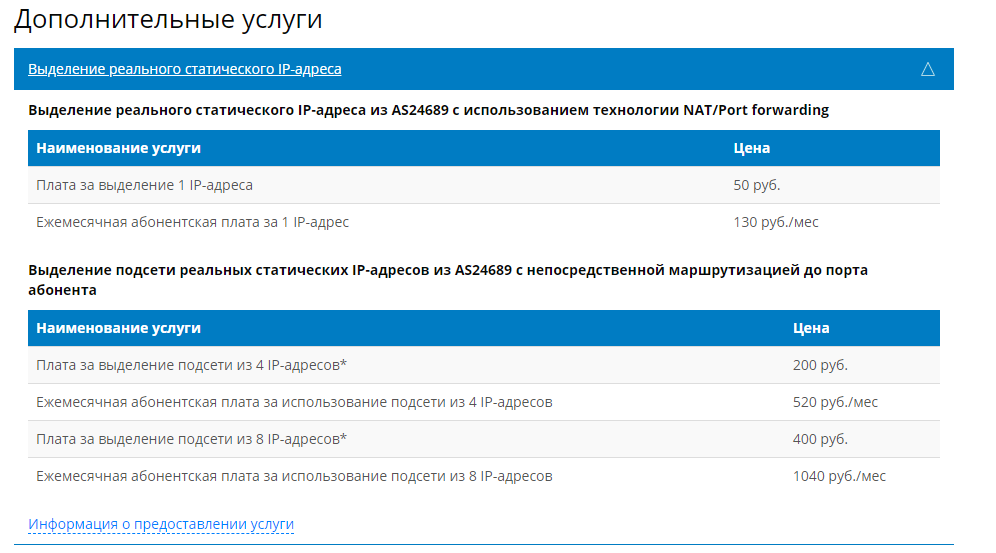Viewport: 996px width, 553px height.
Task: Select the "50 руб." price cell
Action: click(757, 185)
